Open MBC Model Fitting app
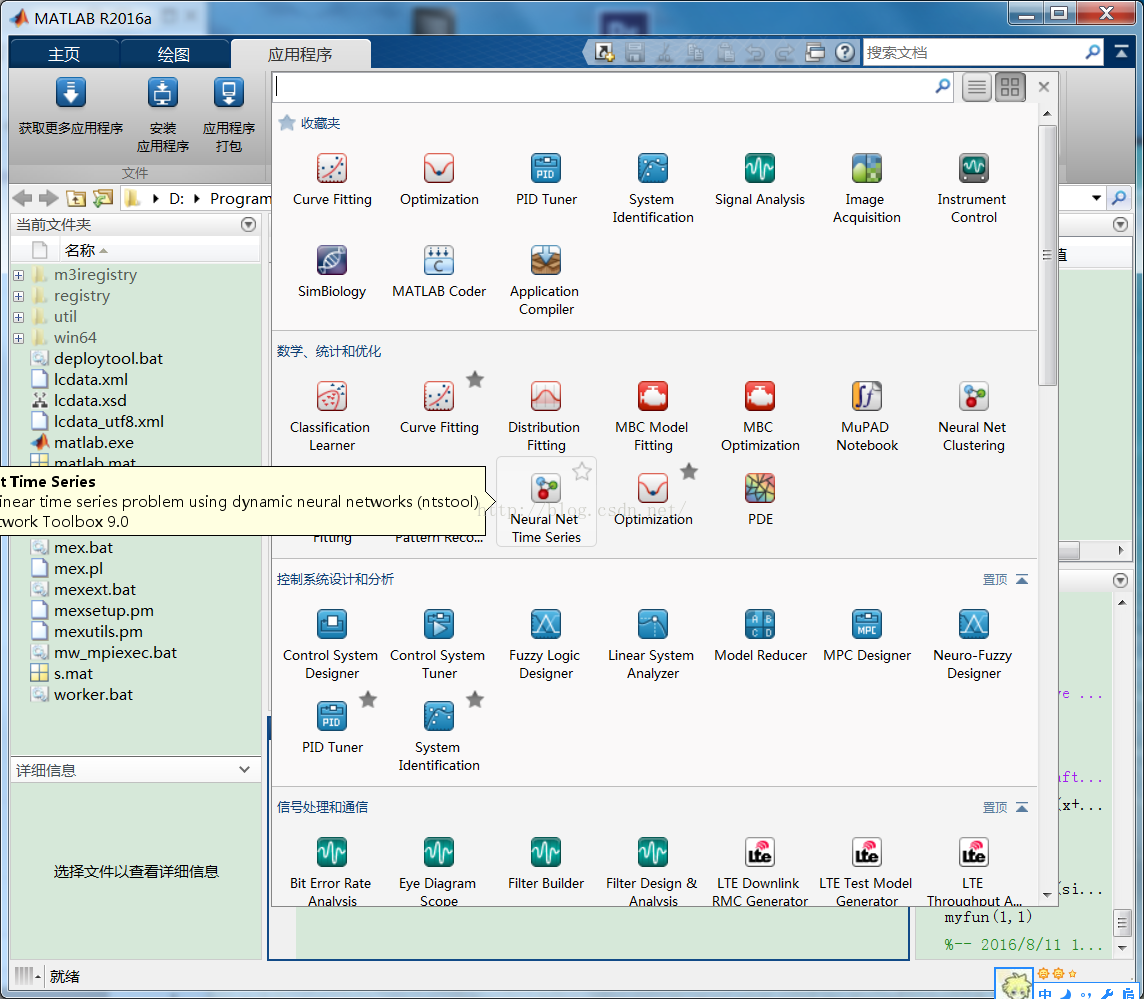The image size is (1144, 999). point(652,416)
